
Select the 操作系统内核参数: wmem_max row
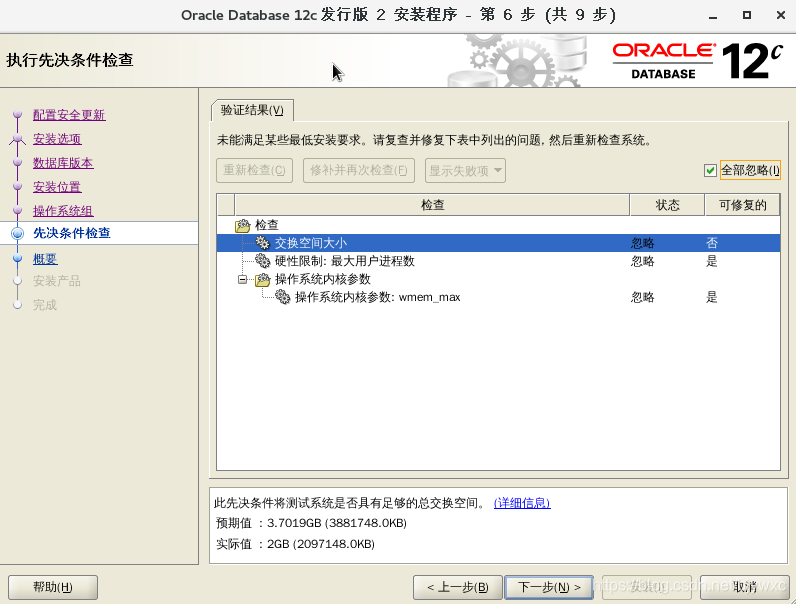pyautogui.click(x=499, y=297)
